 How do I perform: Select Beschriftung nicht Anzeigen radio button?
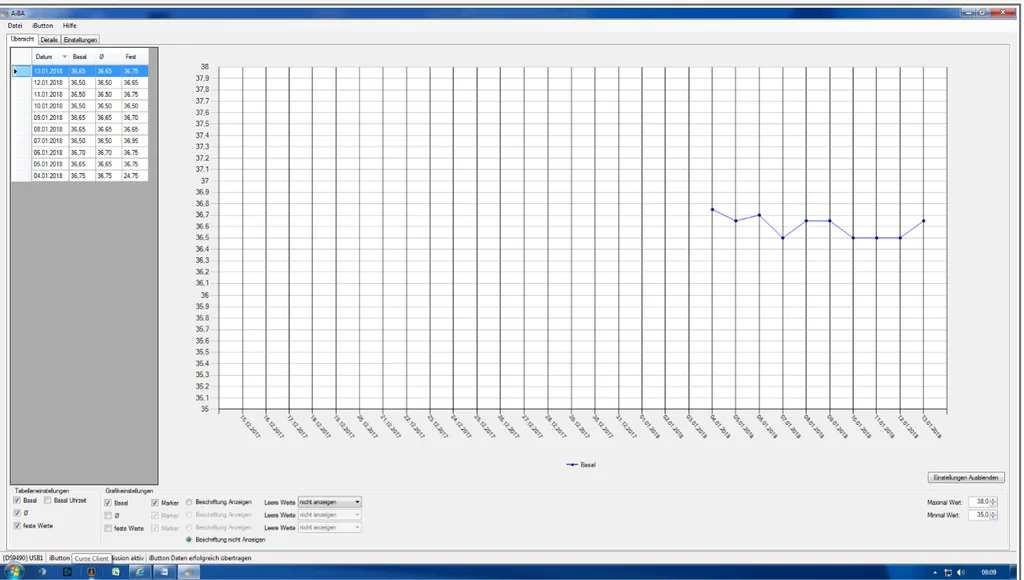click(x=189, y=540)
